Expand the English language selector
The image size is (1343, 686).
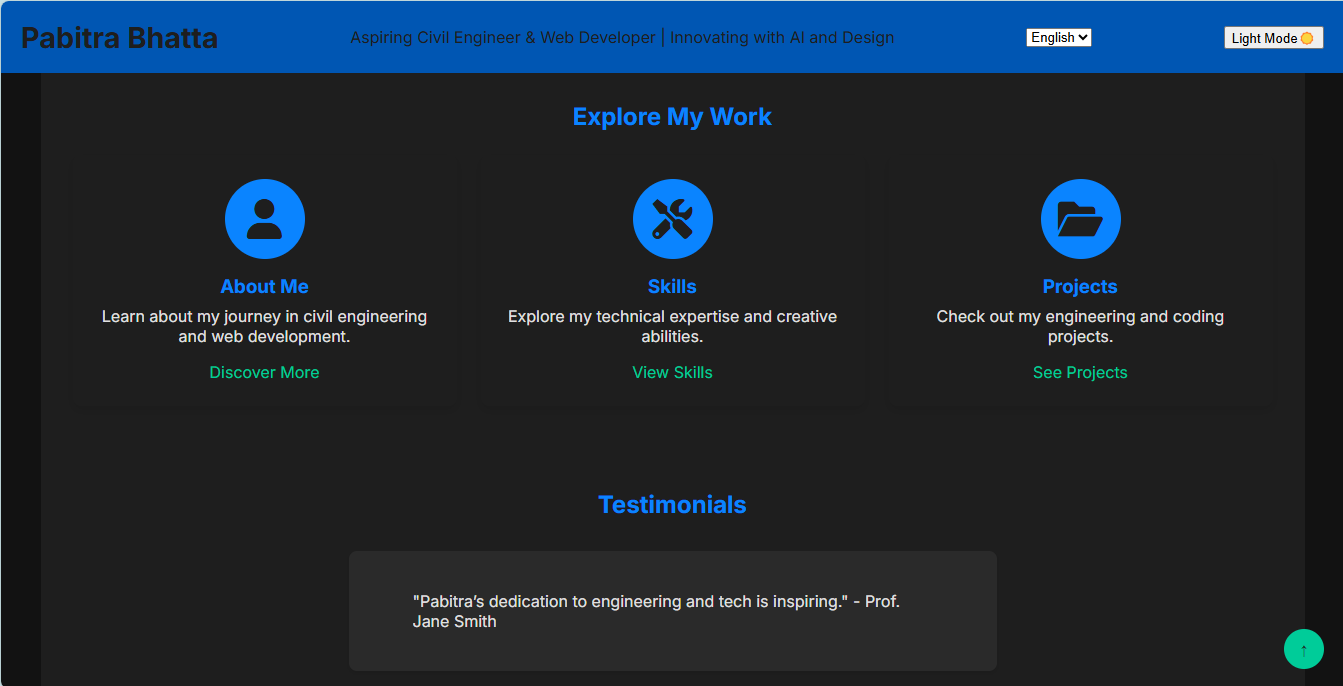[1058, 37]
